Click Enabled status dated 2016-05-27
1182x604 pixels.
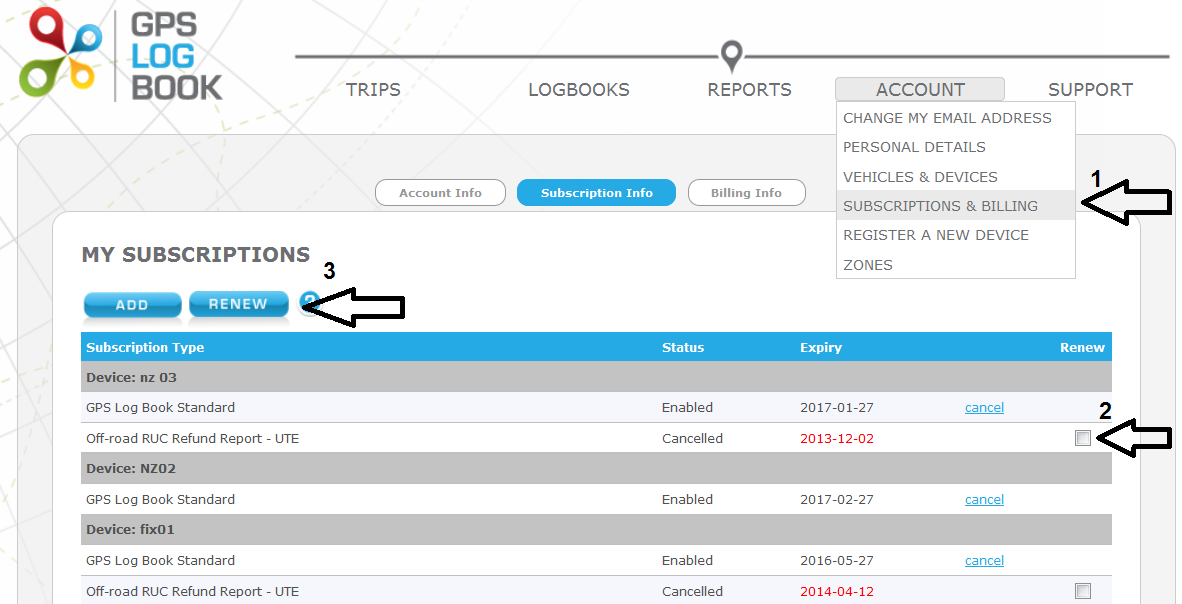pos(687,560)
